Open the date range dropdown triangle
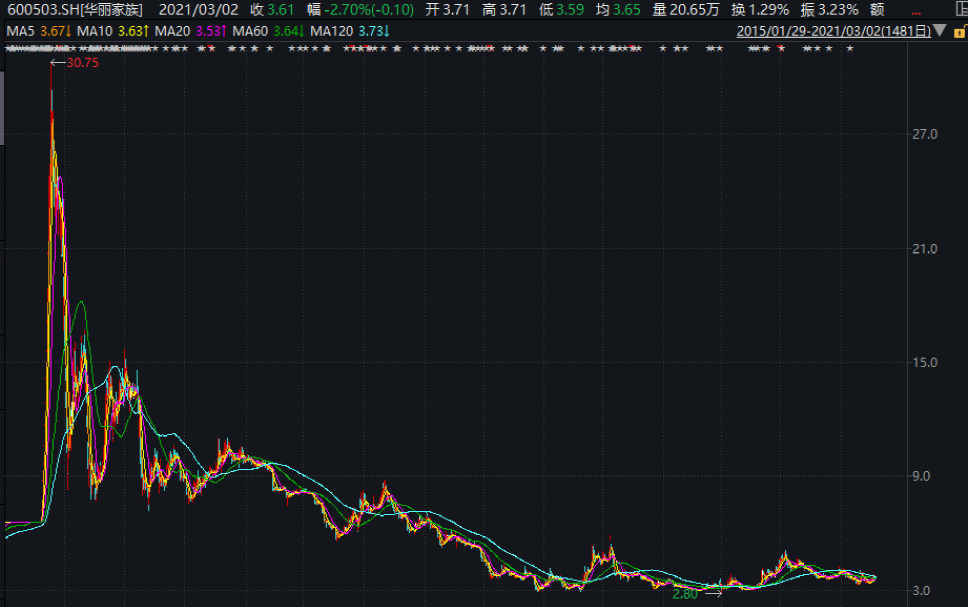This screenshot has width=968, height=607. (x=941, y=31)
